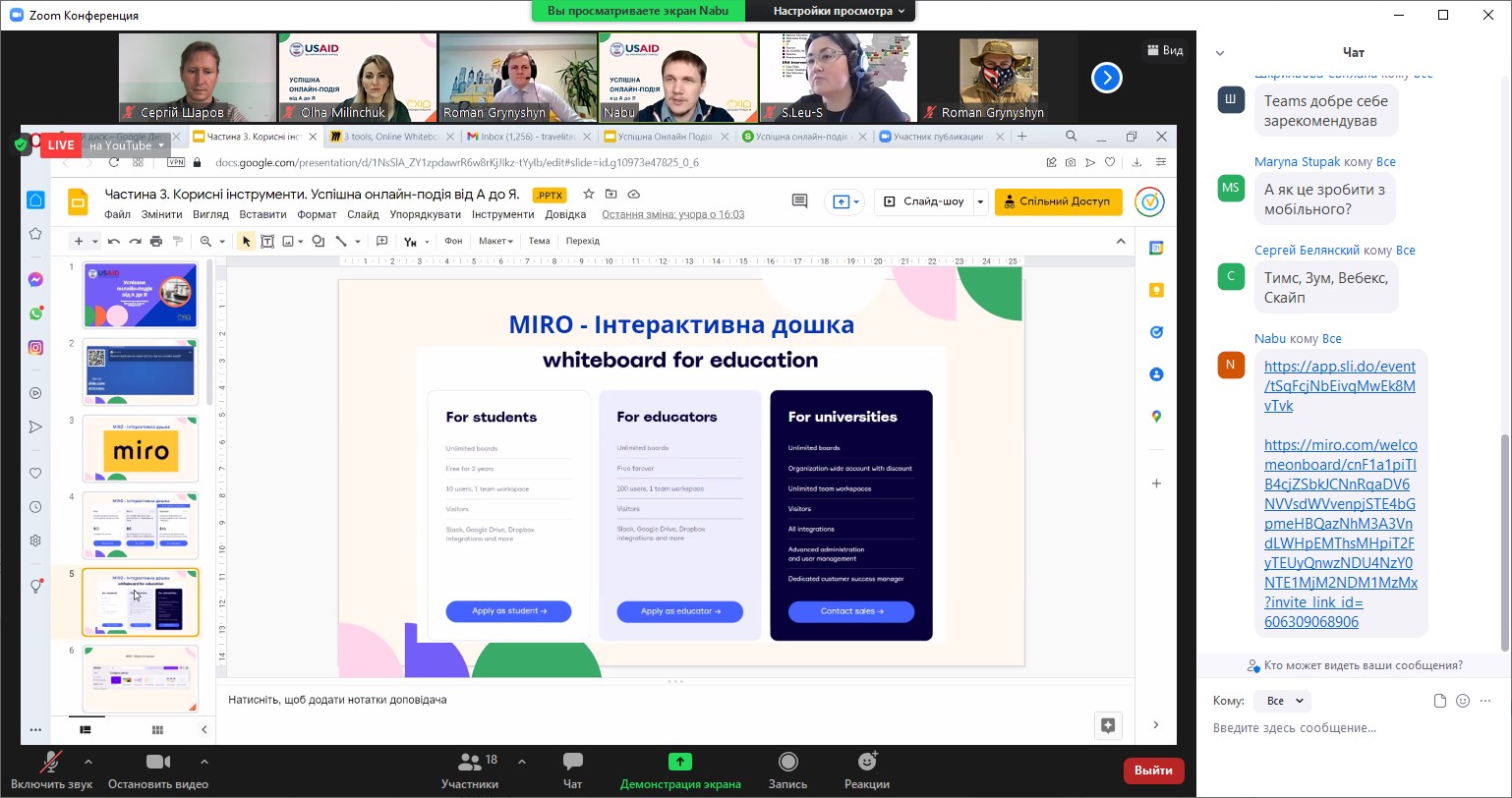Open the Chat icon in bottom toolbar
Screen dimensions: 1512x798
[x=572, y=769]
